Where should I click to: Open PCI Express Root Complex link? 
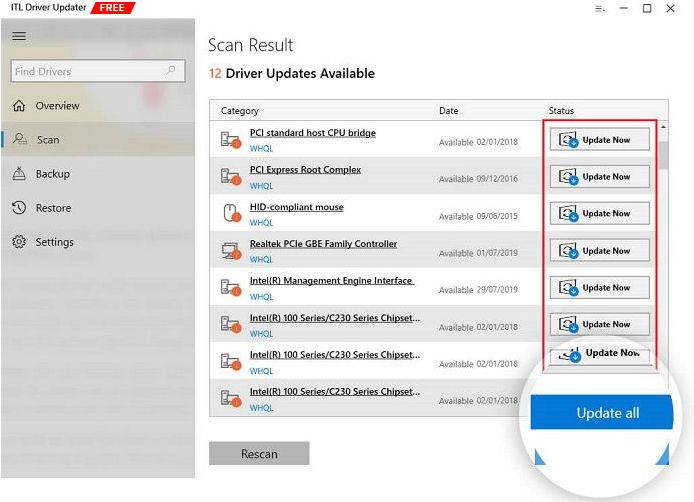coord(305,170)
